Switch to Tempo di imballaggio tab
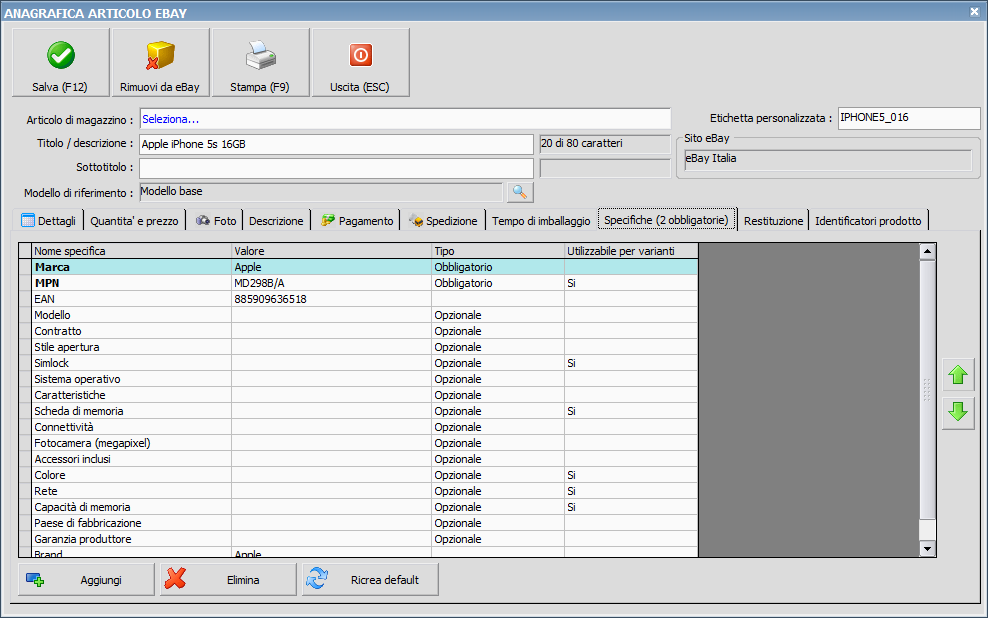988x618 pixels. [541, 220]
